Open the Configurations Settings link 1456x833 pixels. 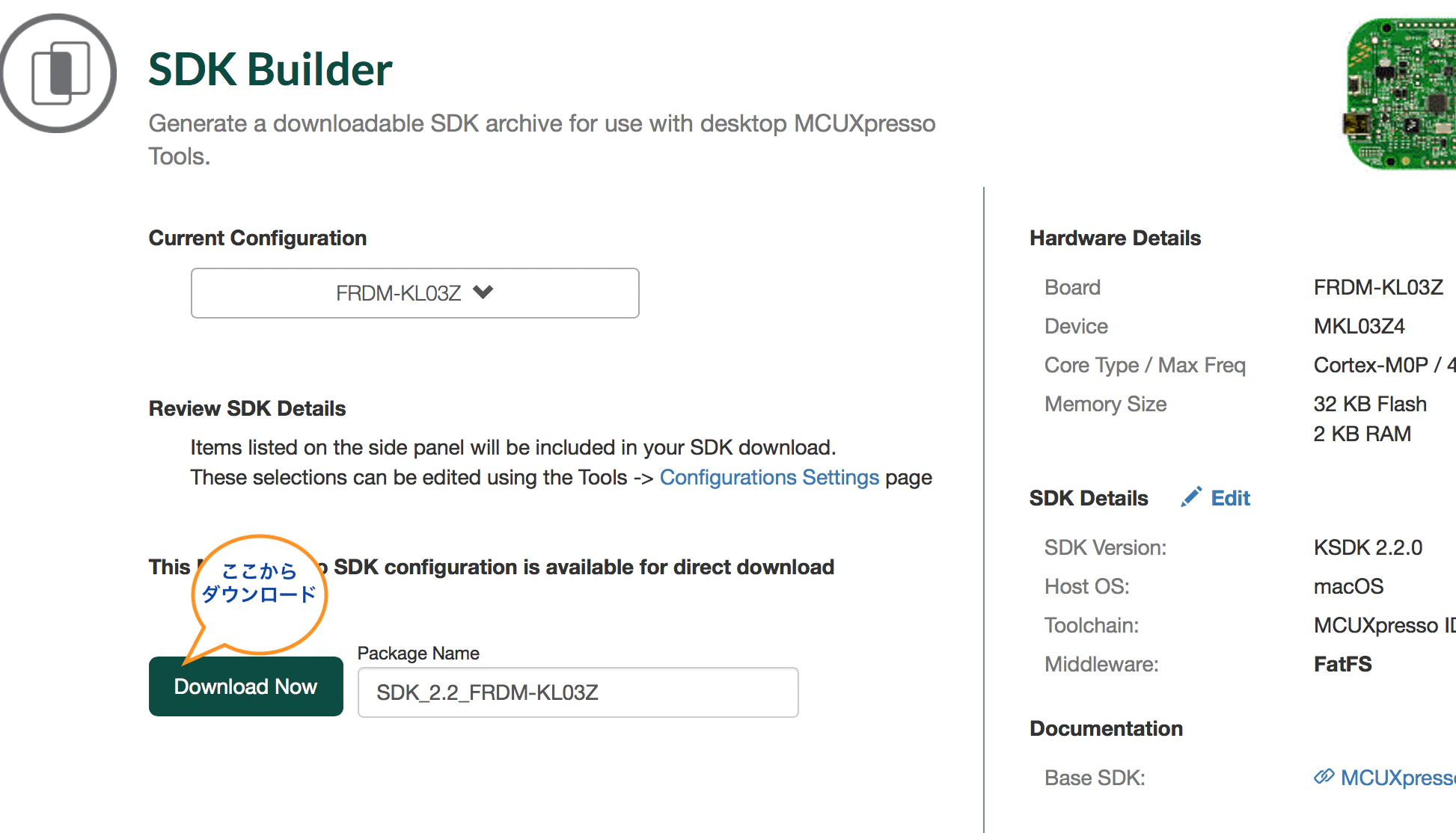(769, 477)
